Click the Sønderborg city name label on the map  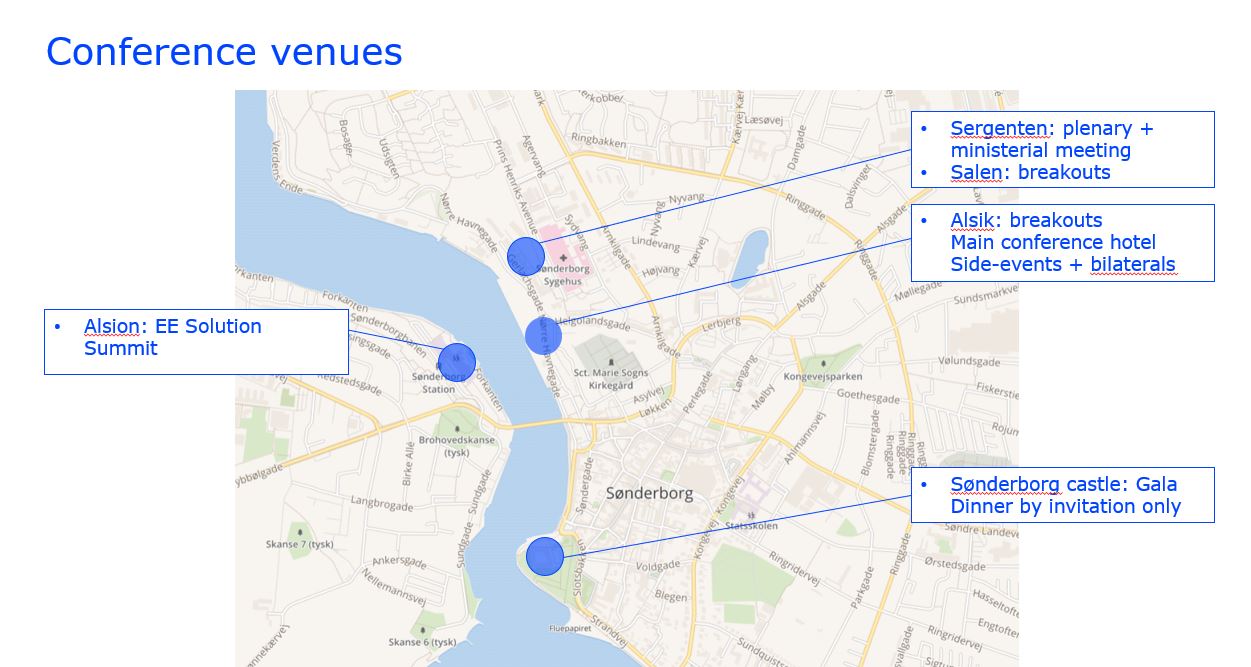pos(649,494)
